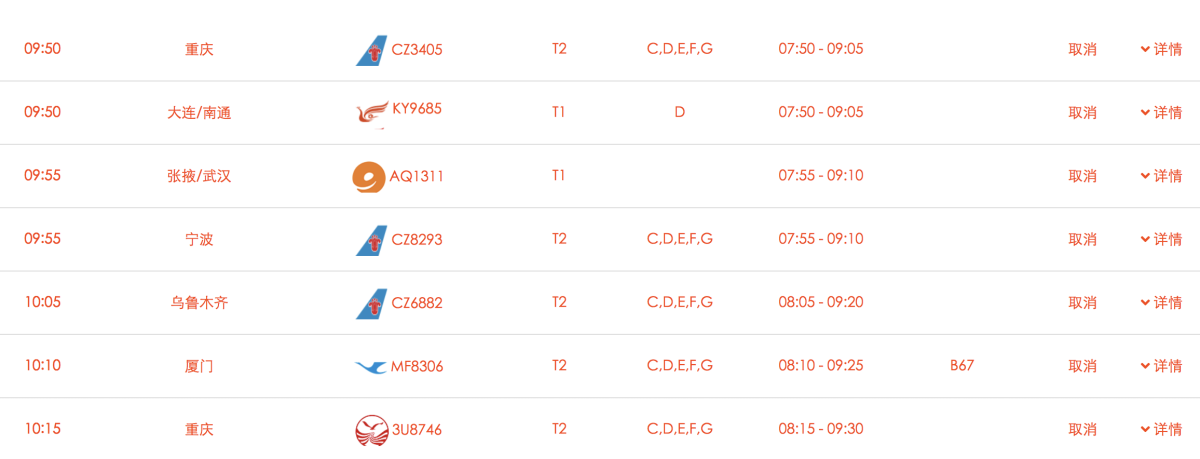Click the China Southern logo beside CZ3405
The width and height of the screenshot is (1200, 459).
[372, 50]
